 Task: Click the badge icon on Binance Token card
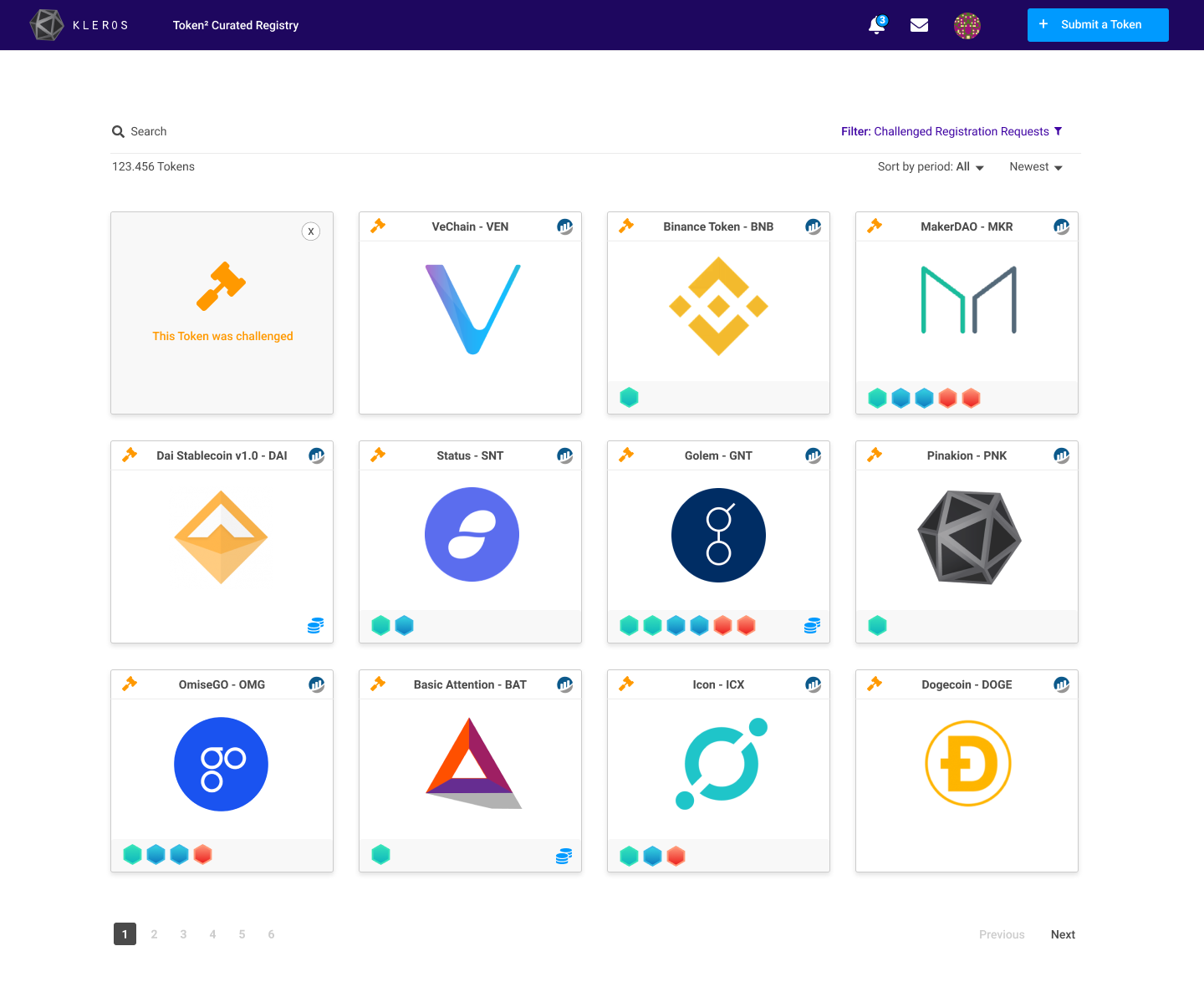(x=814, y=226)
